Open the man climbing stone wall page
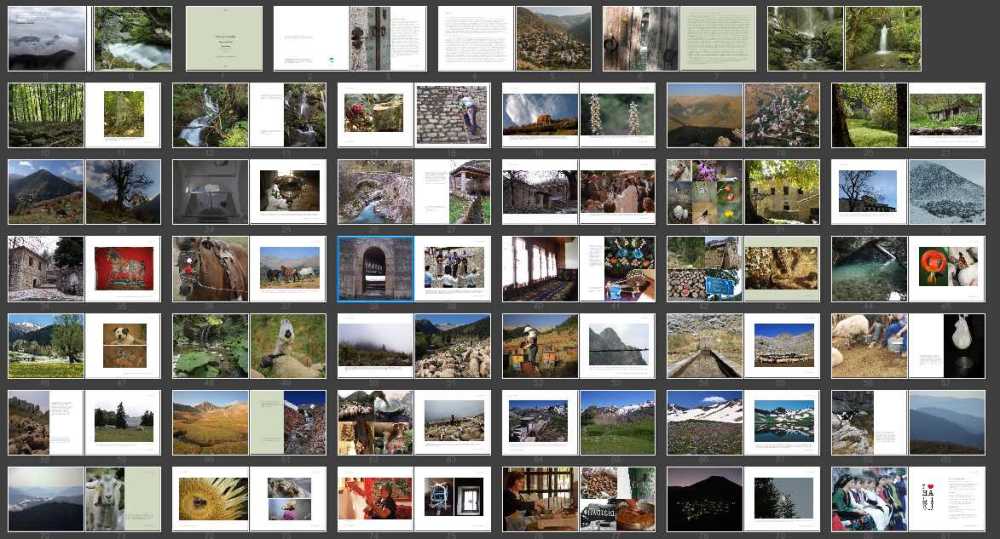 [x=452, y=115]
